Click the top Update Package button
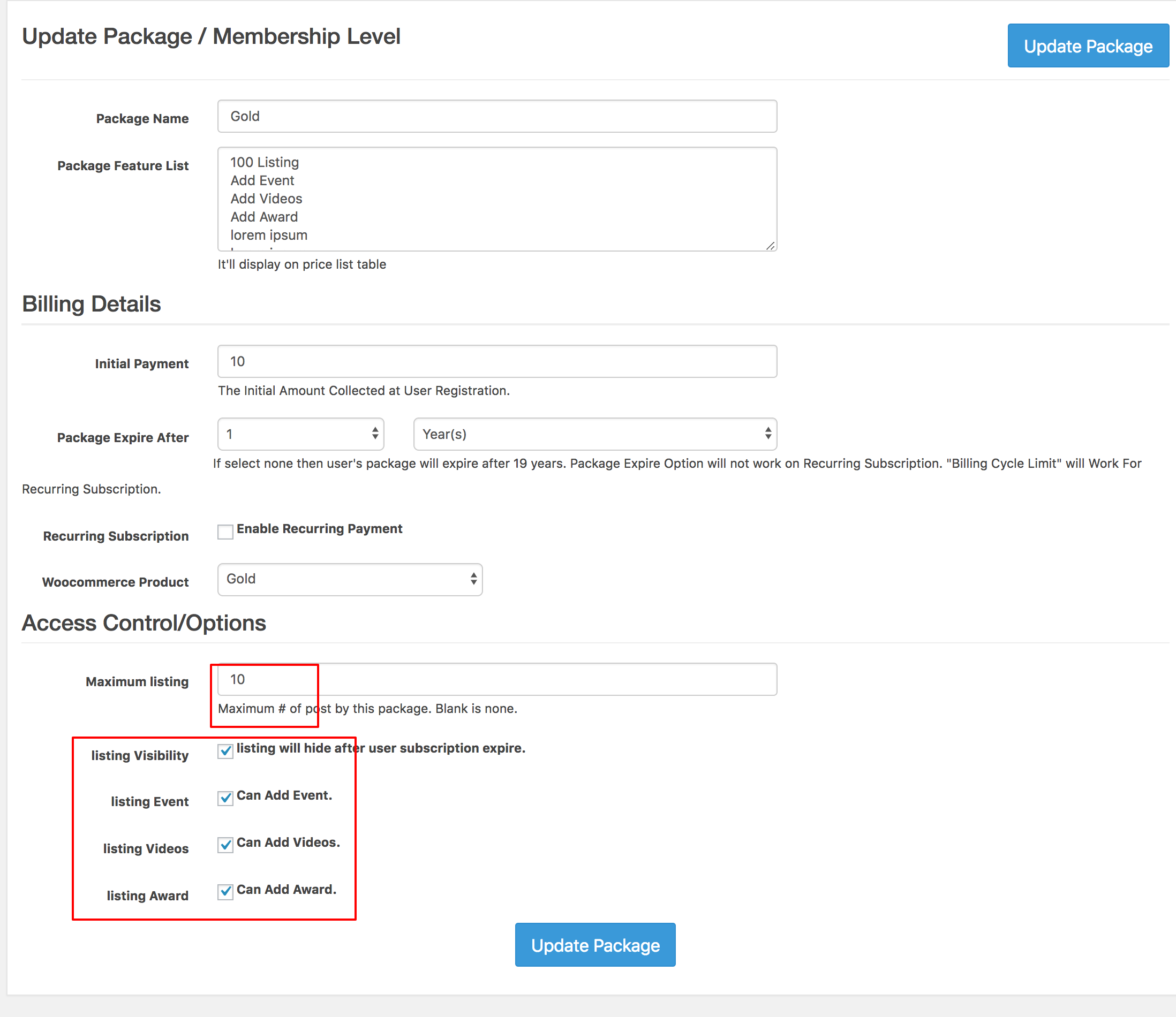1176x1017 pixels. [1088, 46]
